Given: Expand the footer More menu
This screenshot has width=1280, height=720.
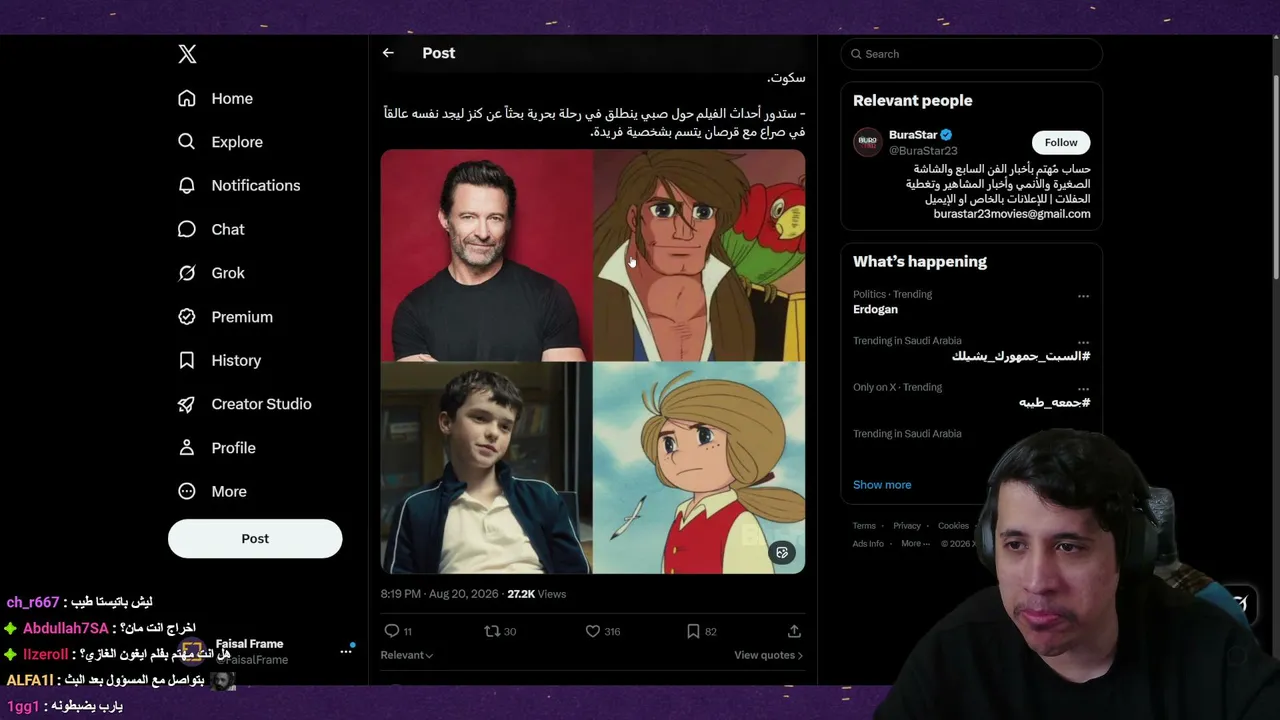Looking at the screenshot, I should (x=915, y=544).
